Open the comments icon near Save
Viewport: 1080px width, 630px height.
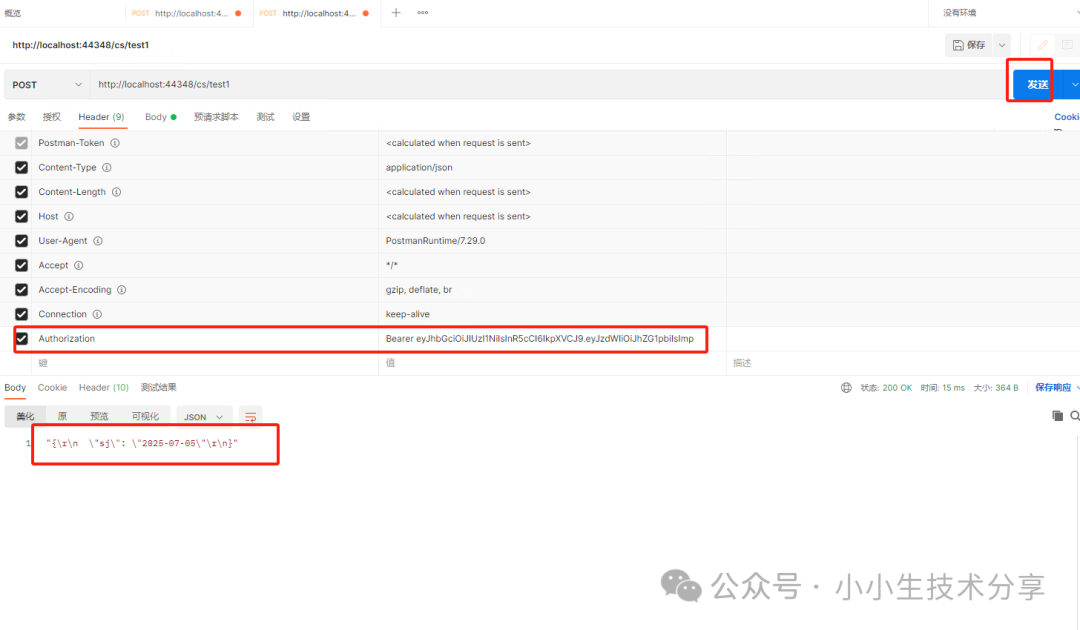click(x=1067, y=45)
